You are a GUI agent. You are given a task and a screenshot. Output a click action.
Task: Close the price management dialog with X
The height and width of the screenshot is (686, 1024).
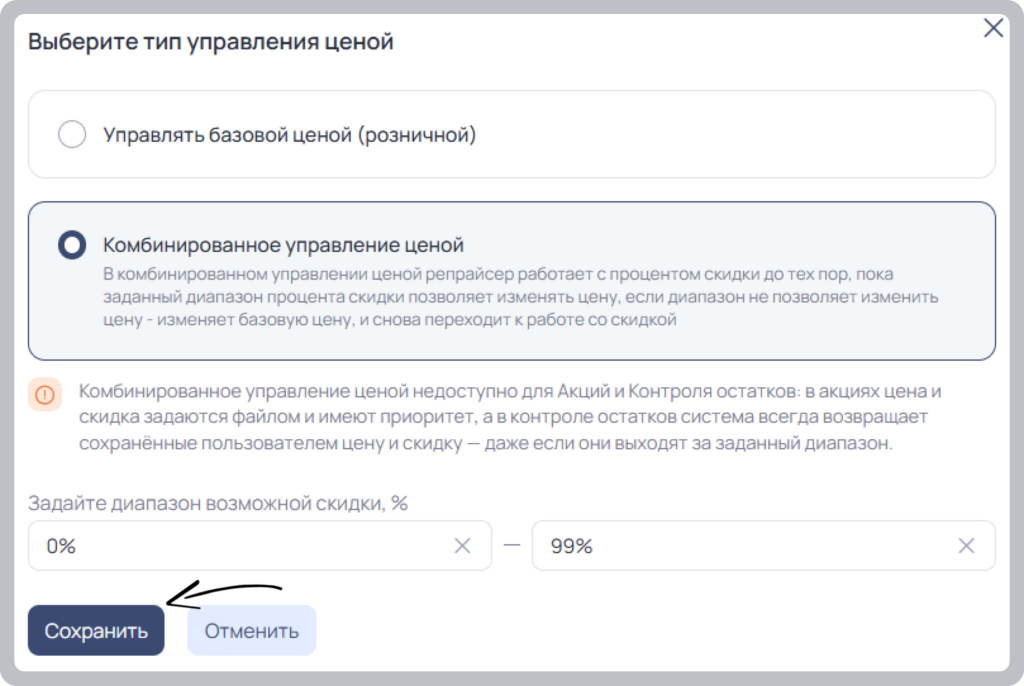[993, 28]
